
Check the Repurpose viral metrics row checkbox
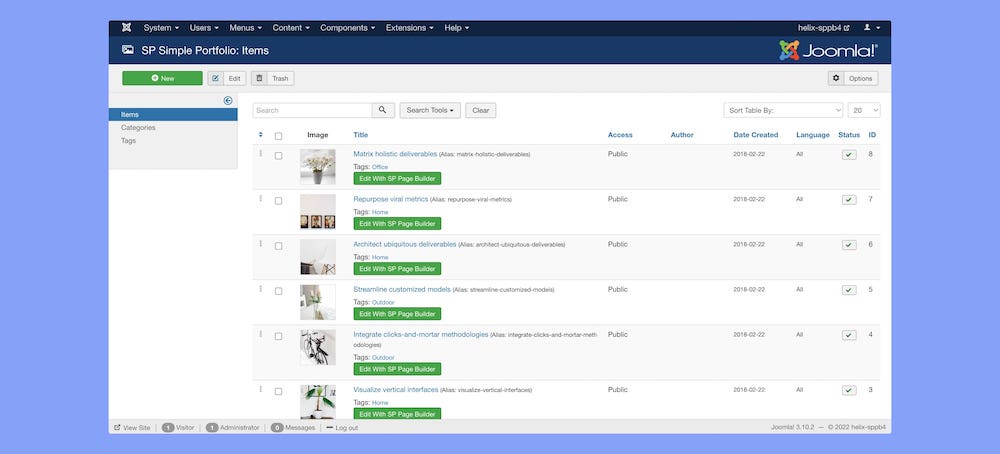279,200
